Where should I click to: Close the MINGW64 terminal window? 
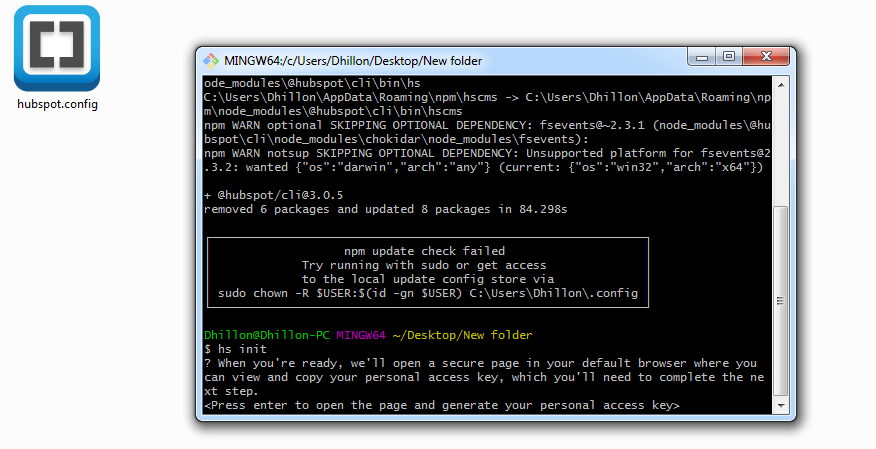click(766, 57)
